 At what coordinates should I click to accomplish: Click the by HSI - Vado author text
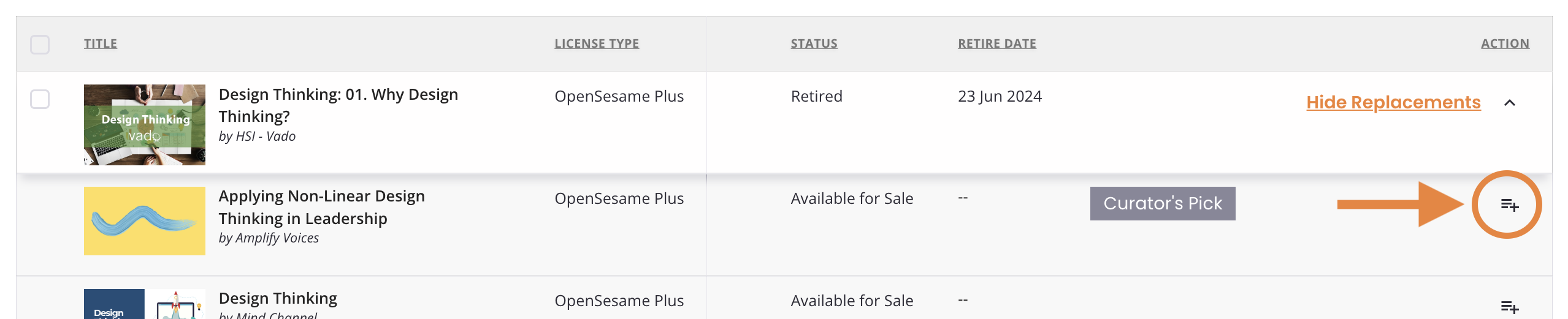(x=257, y=137)
